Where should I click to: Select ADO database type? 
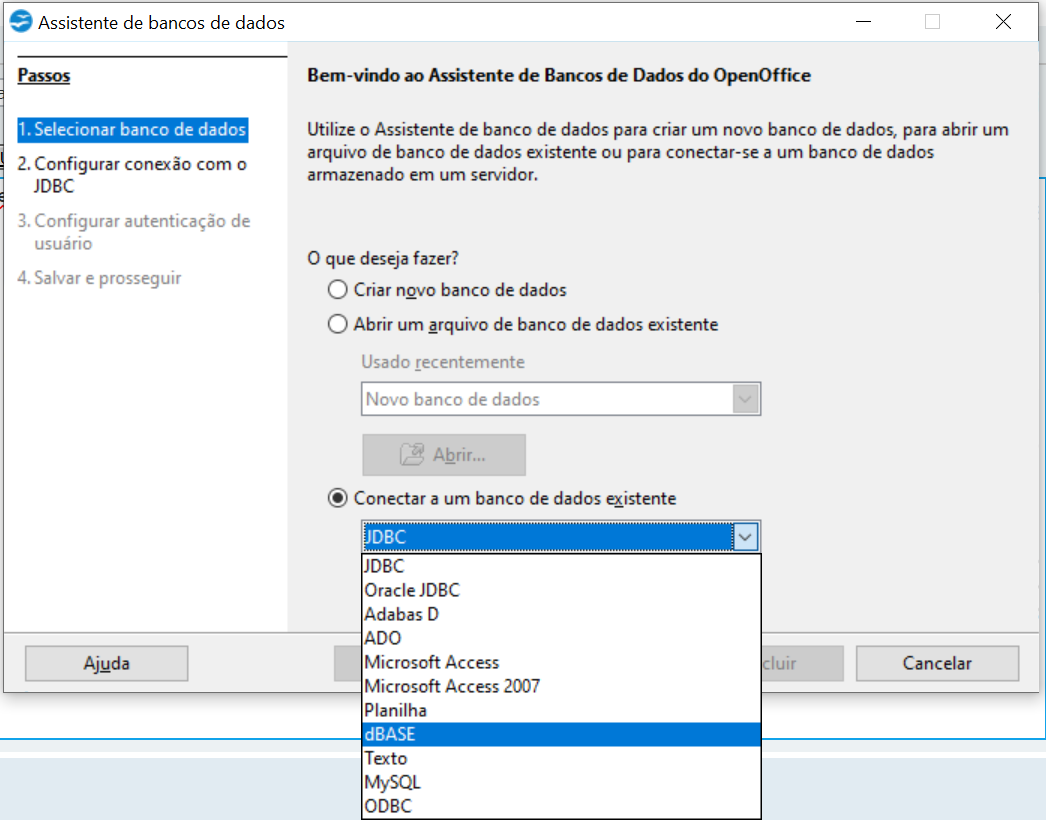click(561, 639)
